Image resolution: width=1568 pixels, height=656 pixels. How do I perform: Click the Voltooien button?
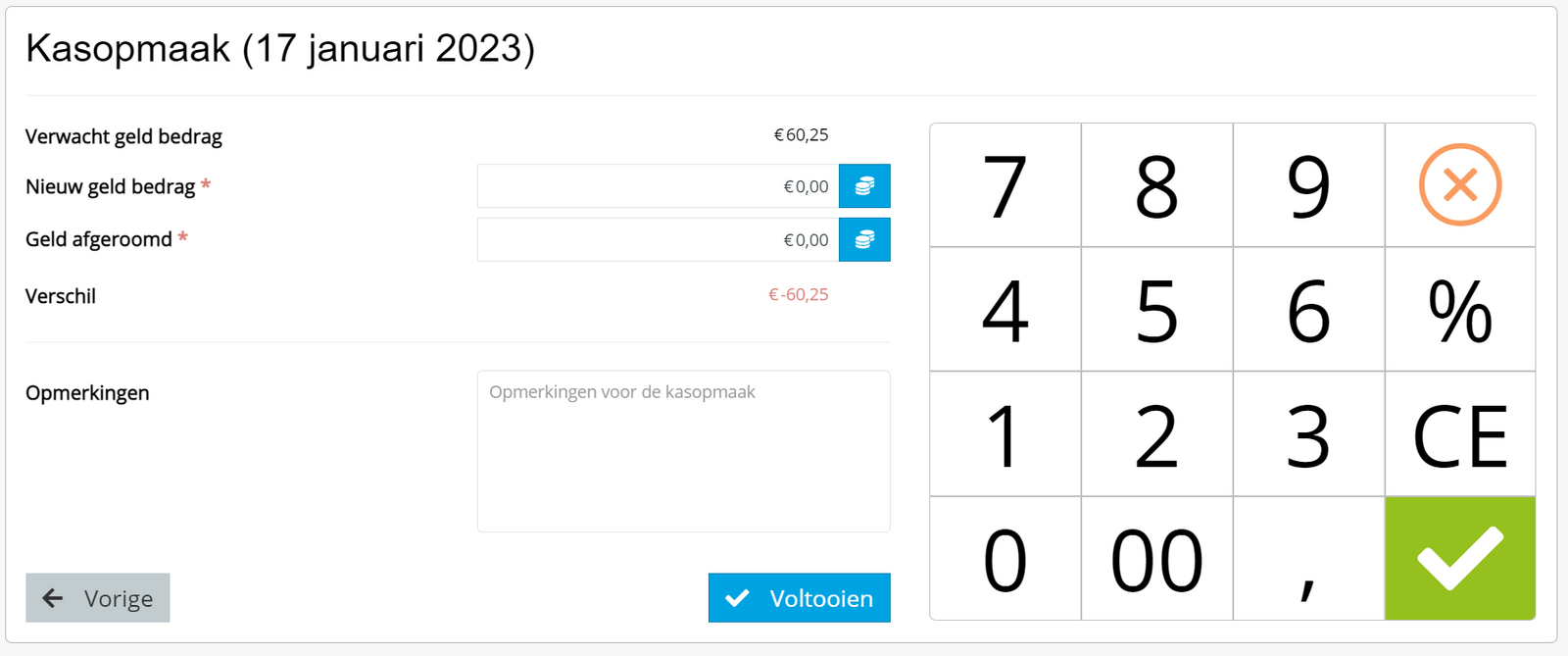800,598
